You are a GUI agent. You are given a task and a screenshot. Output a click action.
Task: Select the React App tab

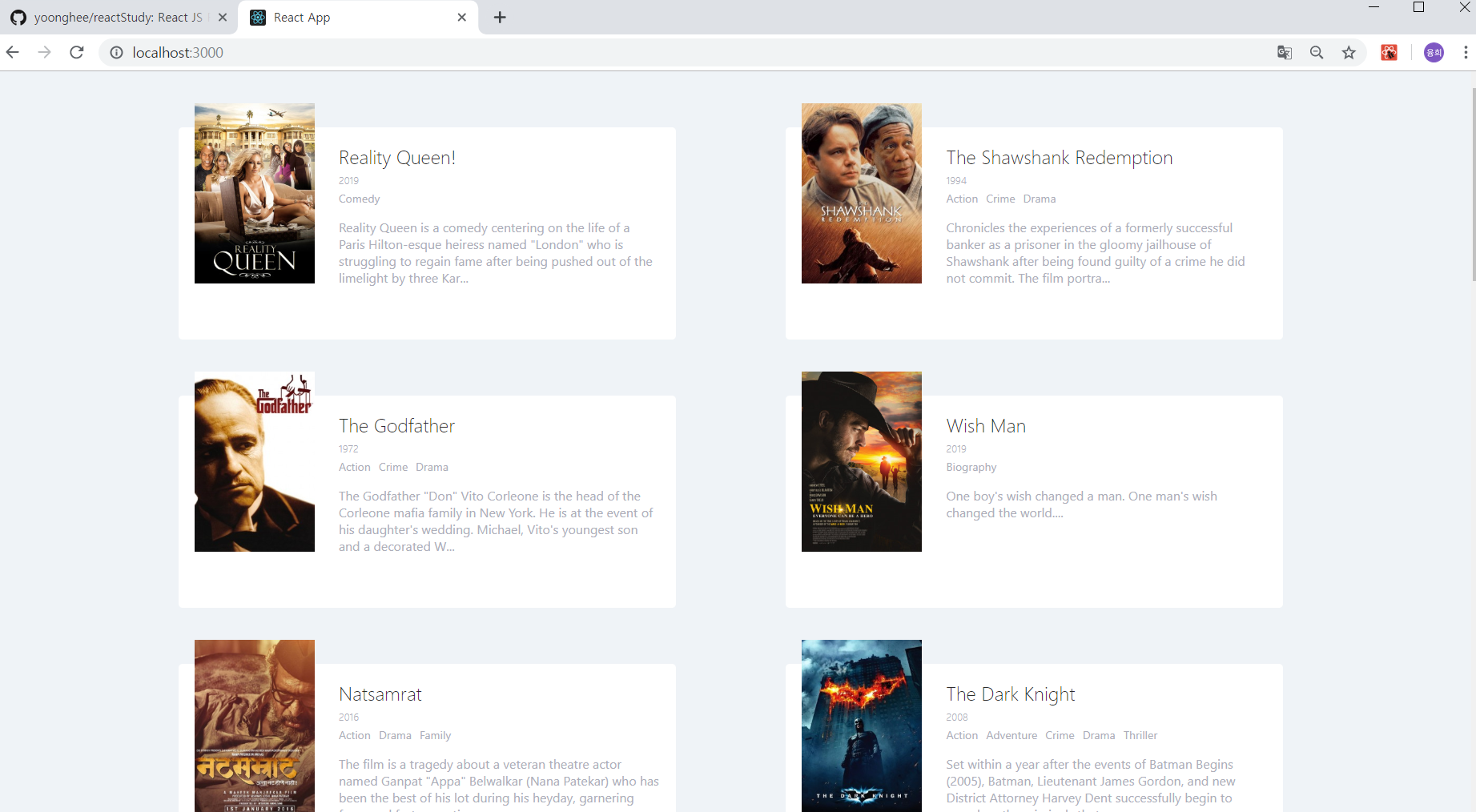358,17
